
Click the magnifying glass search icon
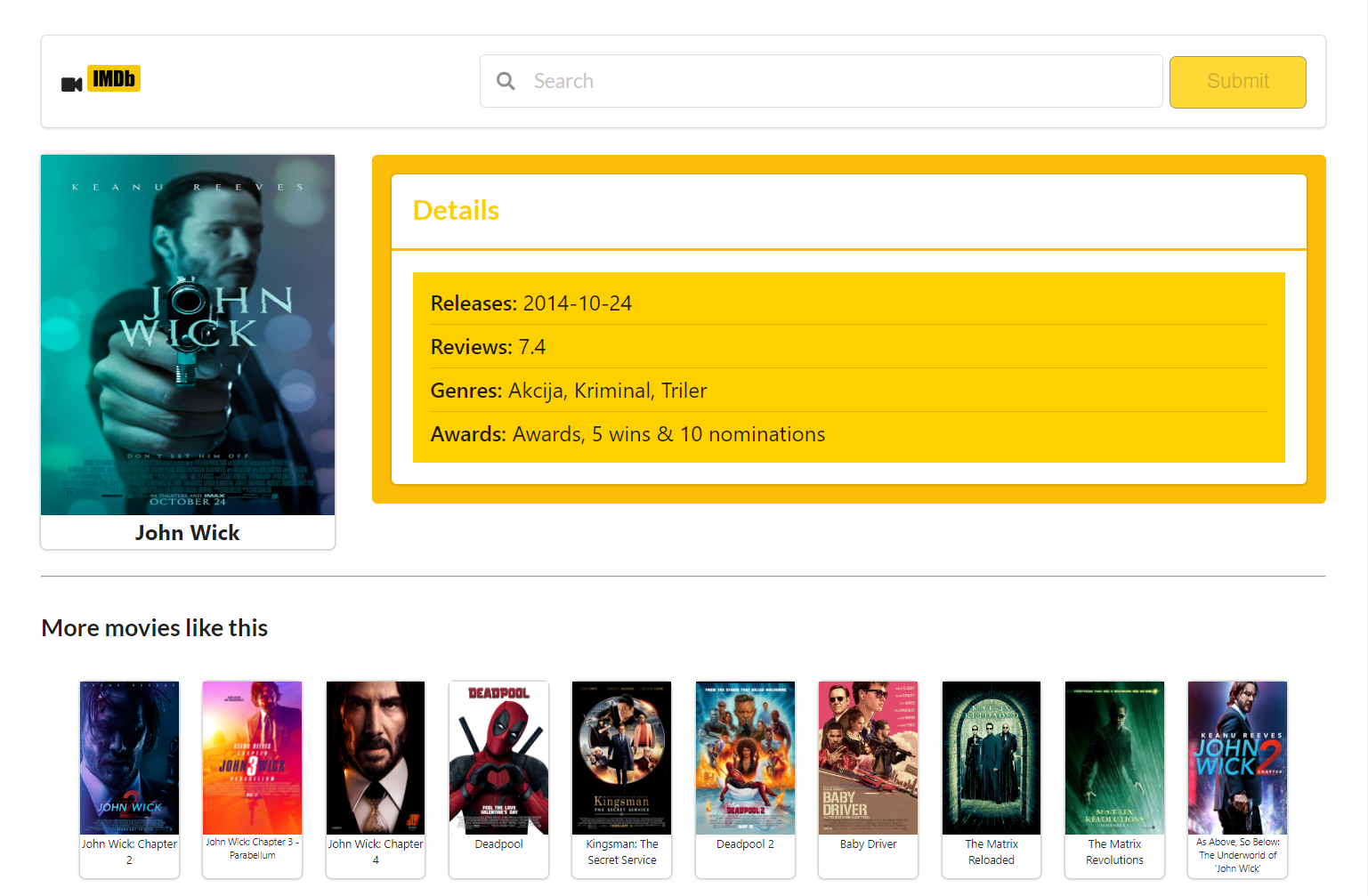(506, 81)
